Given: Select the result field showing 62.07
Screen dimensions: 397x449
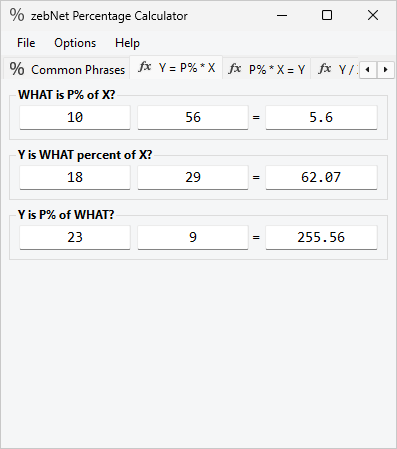Looking at the screenshot, I should click(x=321, y=177).
